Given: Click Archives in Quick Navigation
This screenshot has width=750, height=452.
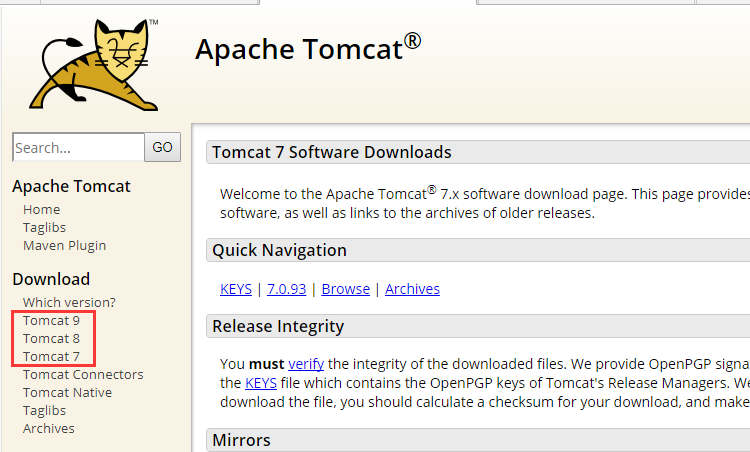Looking at the screenshot, I should pyautogui.click(x=412, y=289).
